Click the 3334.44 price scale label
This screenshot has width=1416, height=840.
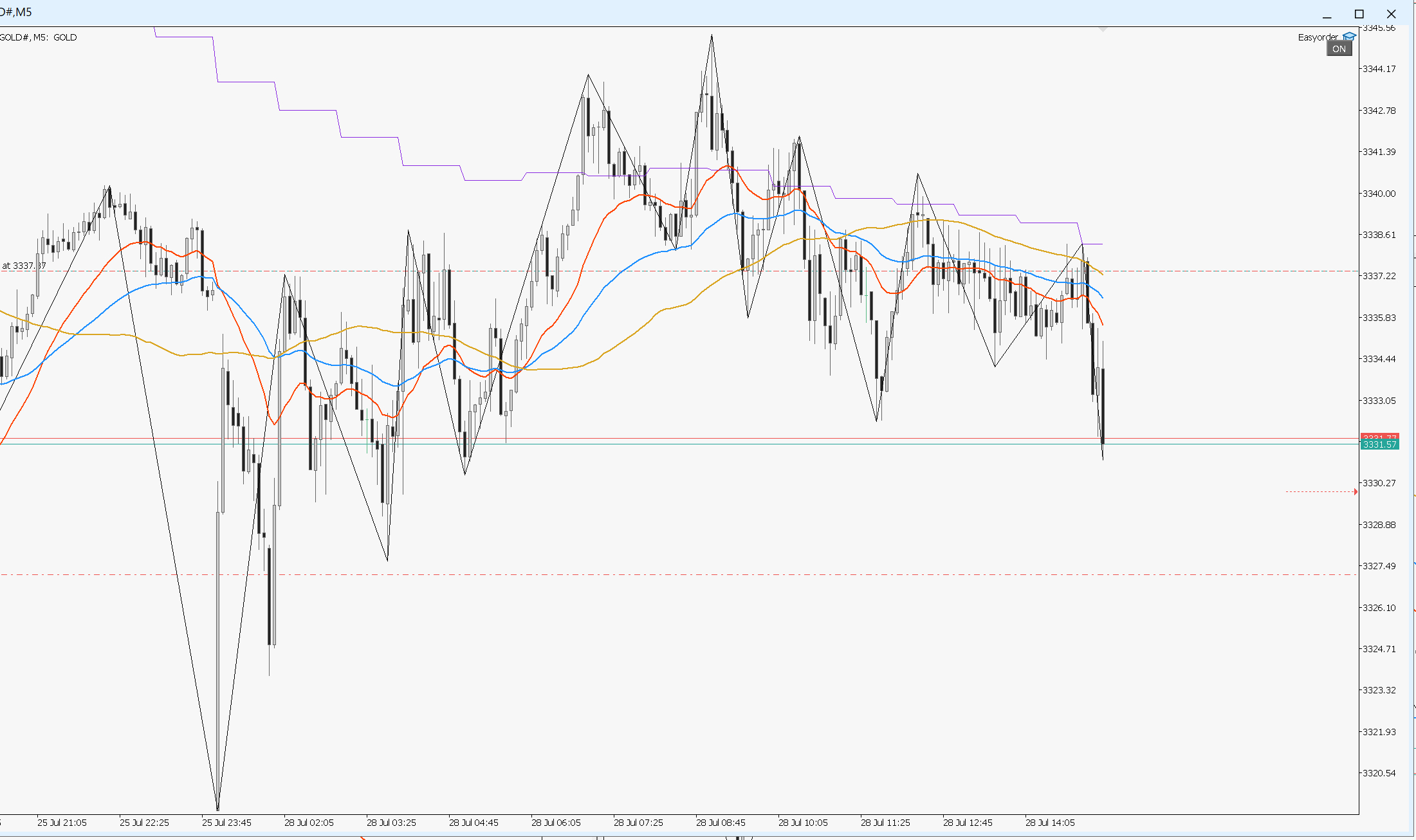1379,359
